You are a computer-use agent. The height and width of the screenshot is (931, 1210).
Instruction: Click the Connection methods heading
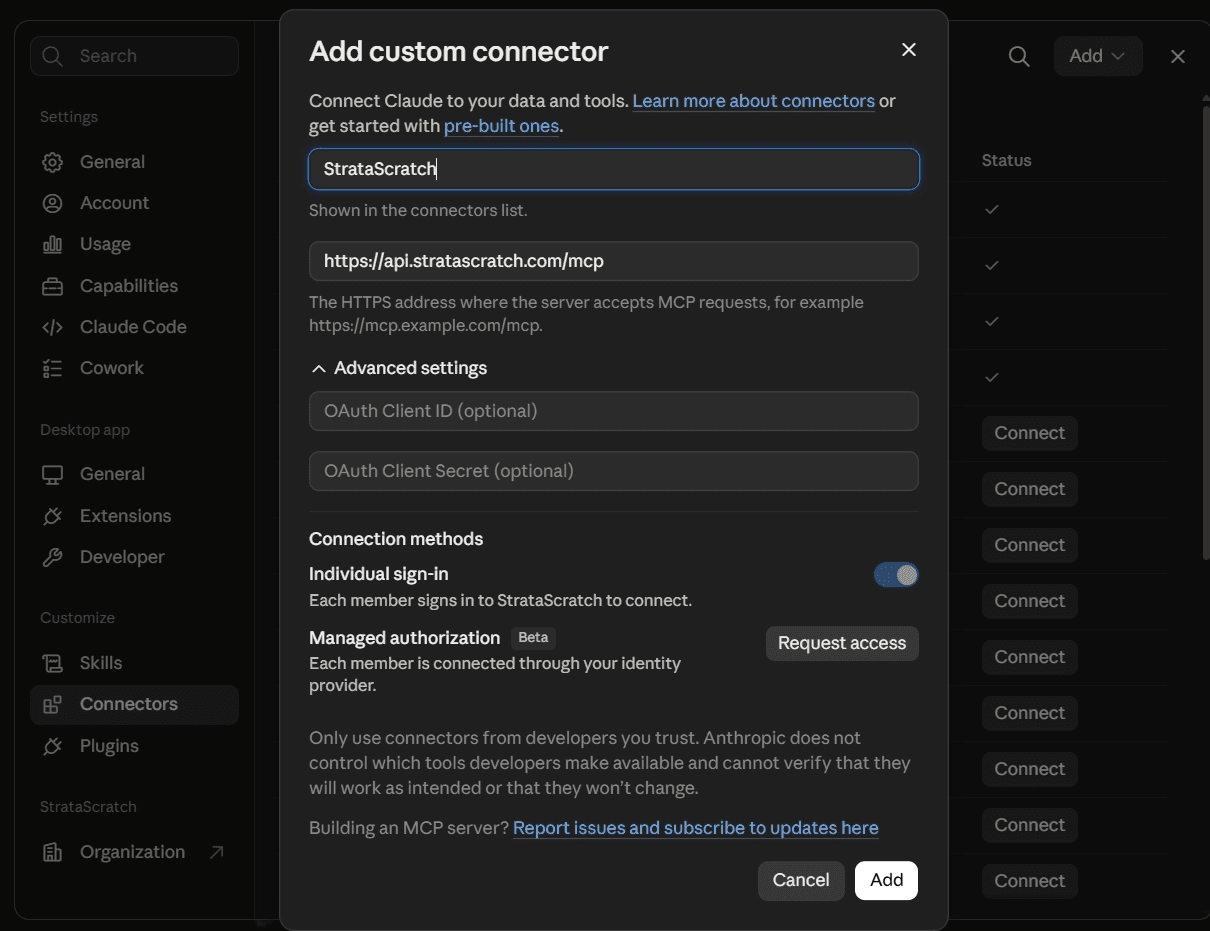(x=396, y=539)
